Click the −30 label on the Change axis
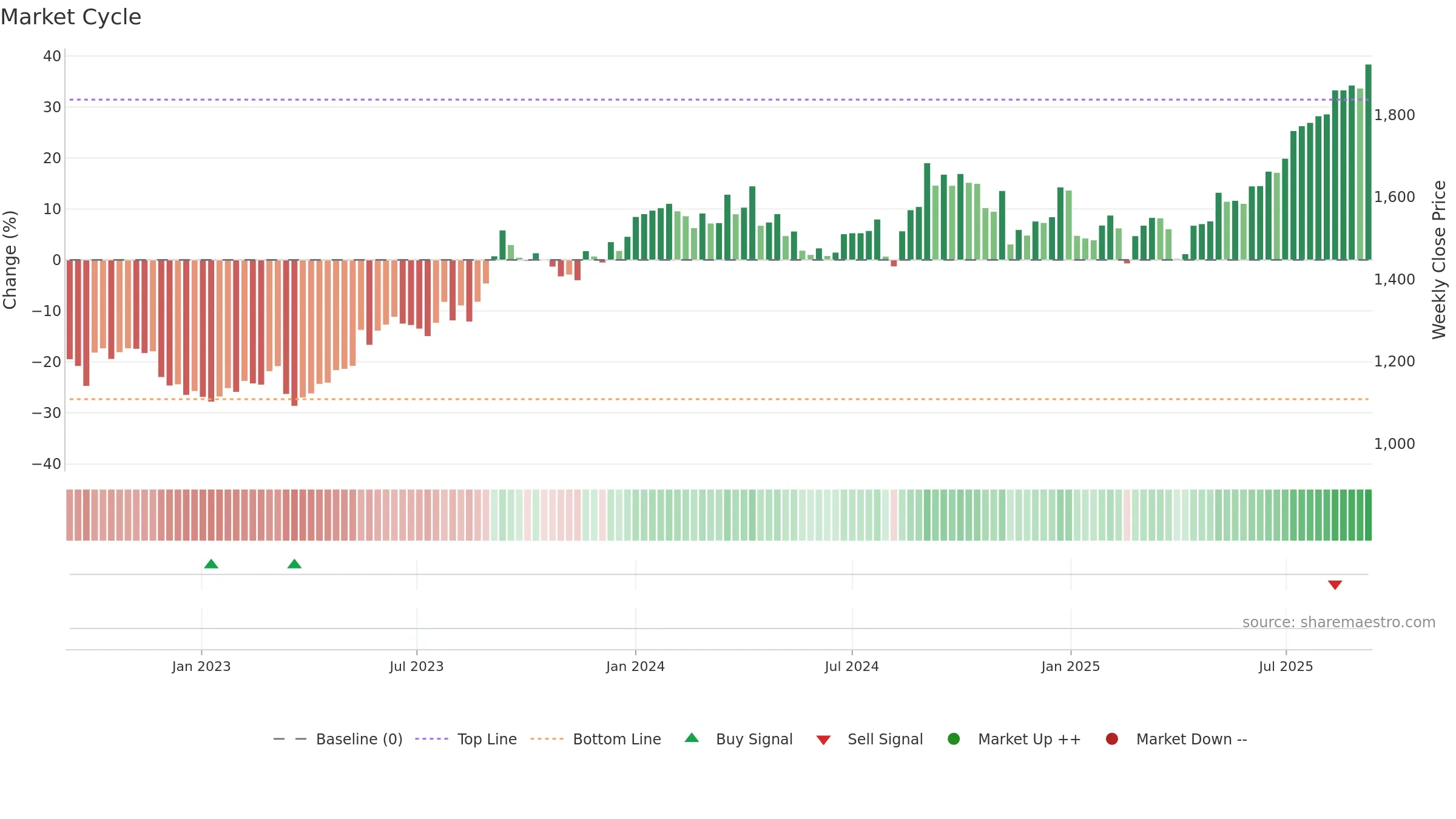Screen dimensions: 1456x819 [x=47, y=413]
